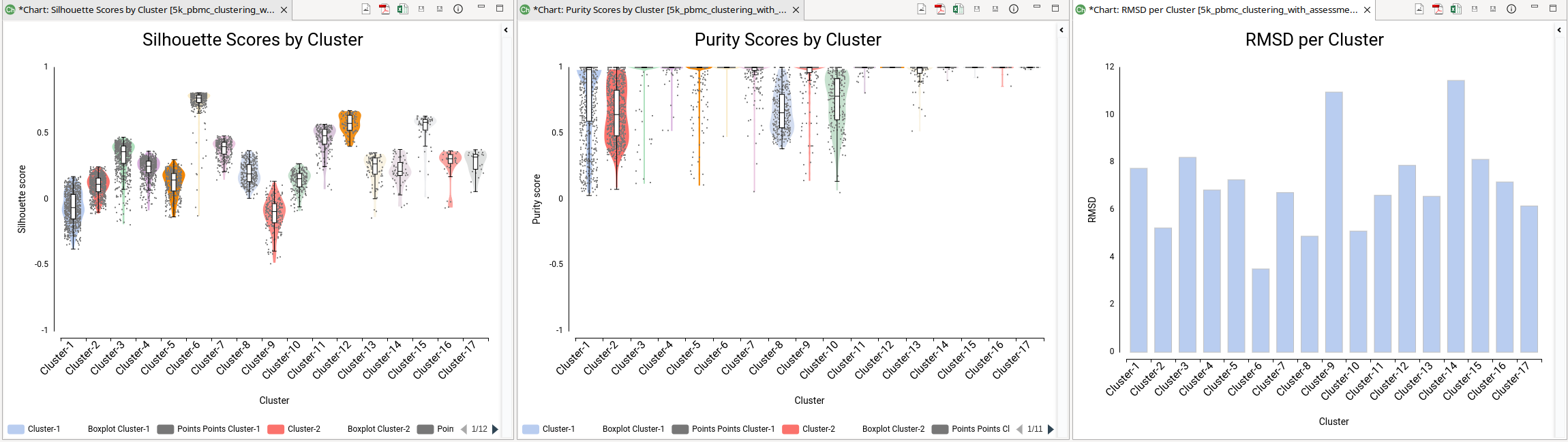Click the Cluster-14 bar in RMSD chart
The width and height of the screenshot is (1568, 442).
pyautogui.click(x=1456, y=217)
